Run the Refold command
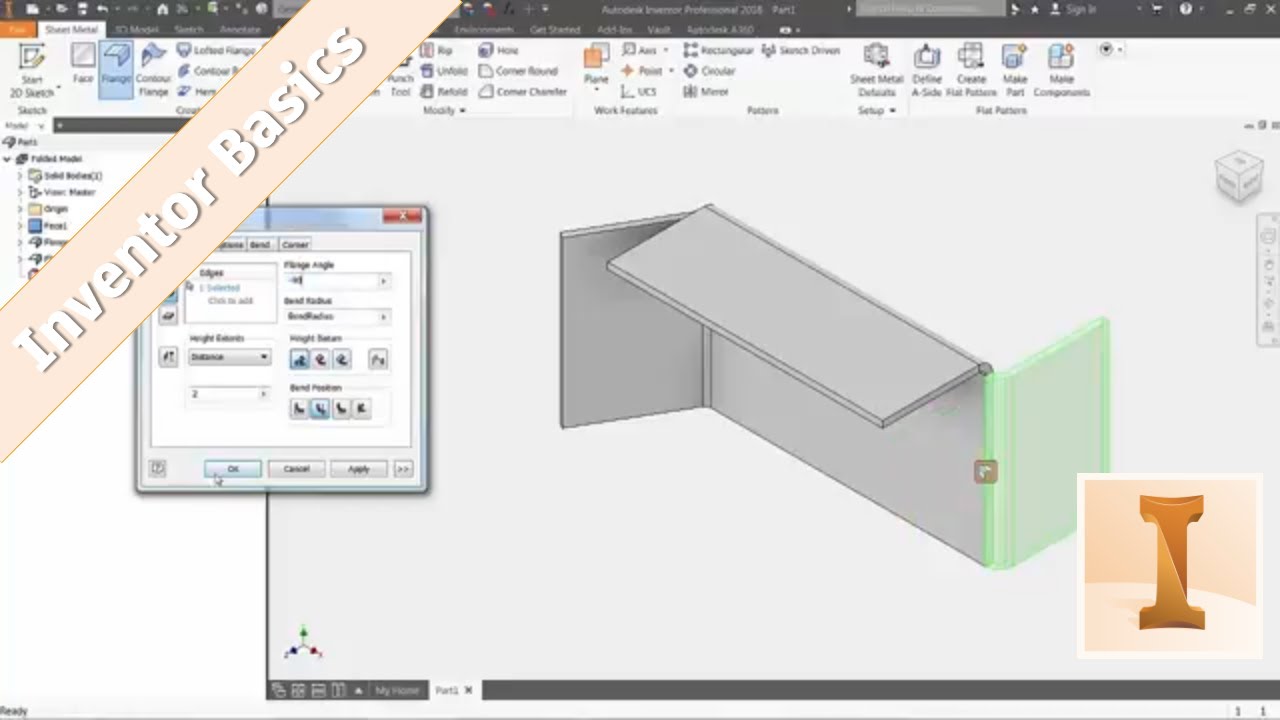 pyautogui.click(x=442, y=91)
